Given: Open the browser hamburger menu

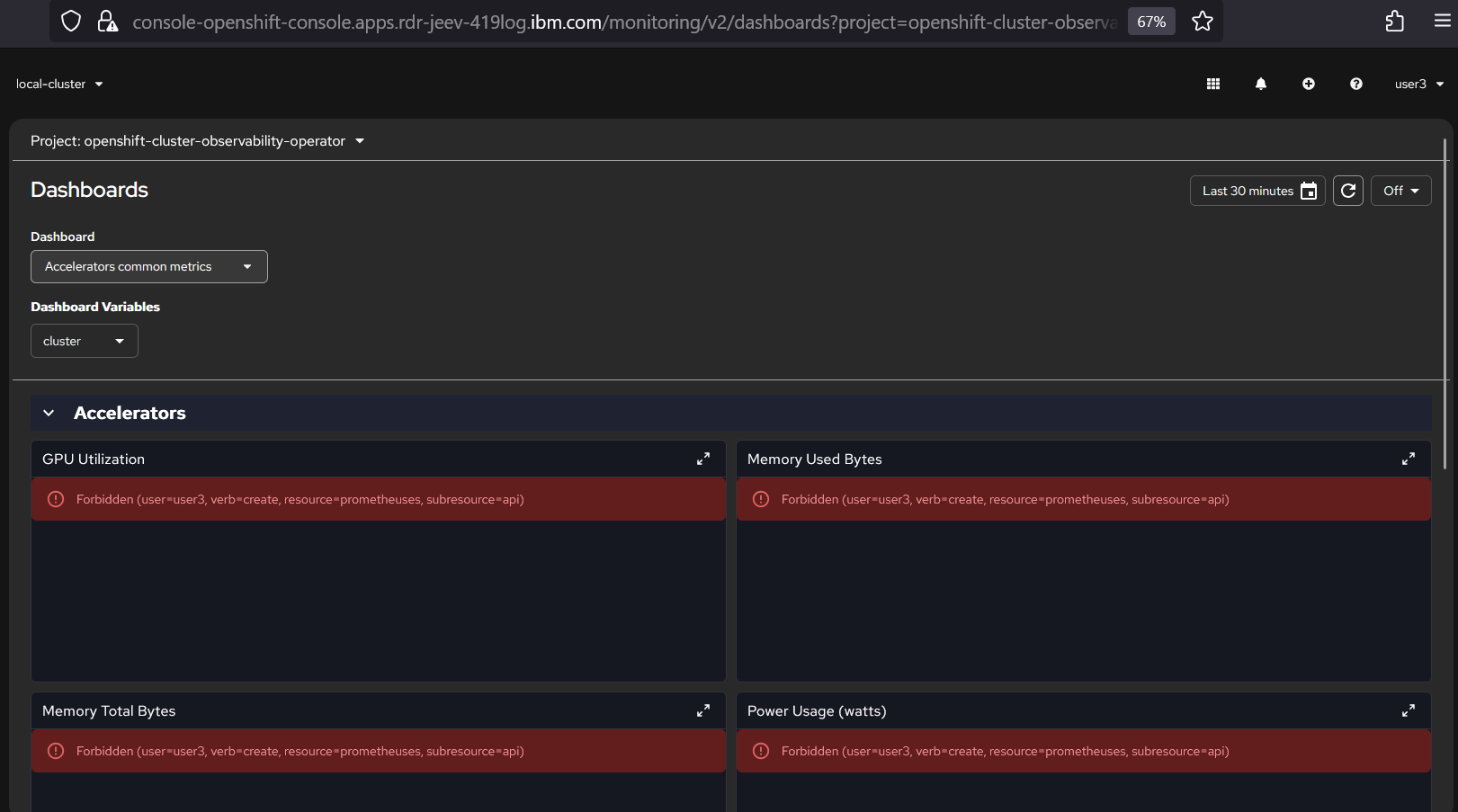Looking at the screenshot, I should 1443,22.
